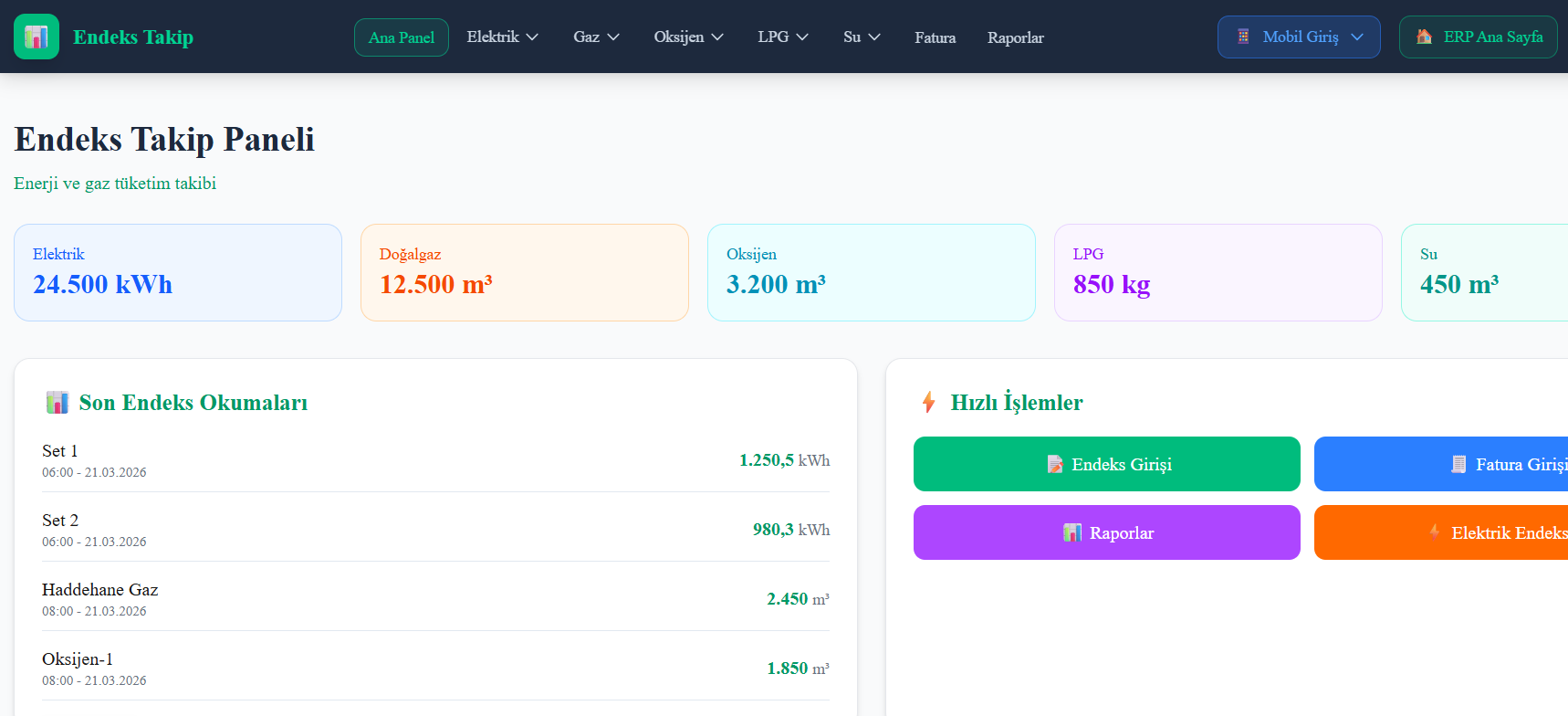Open Fatura from the navigation bar
Viewport: 1568px width, 716px height.
point(936,37)
